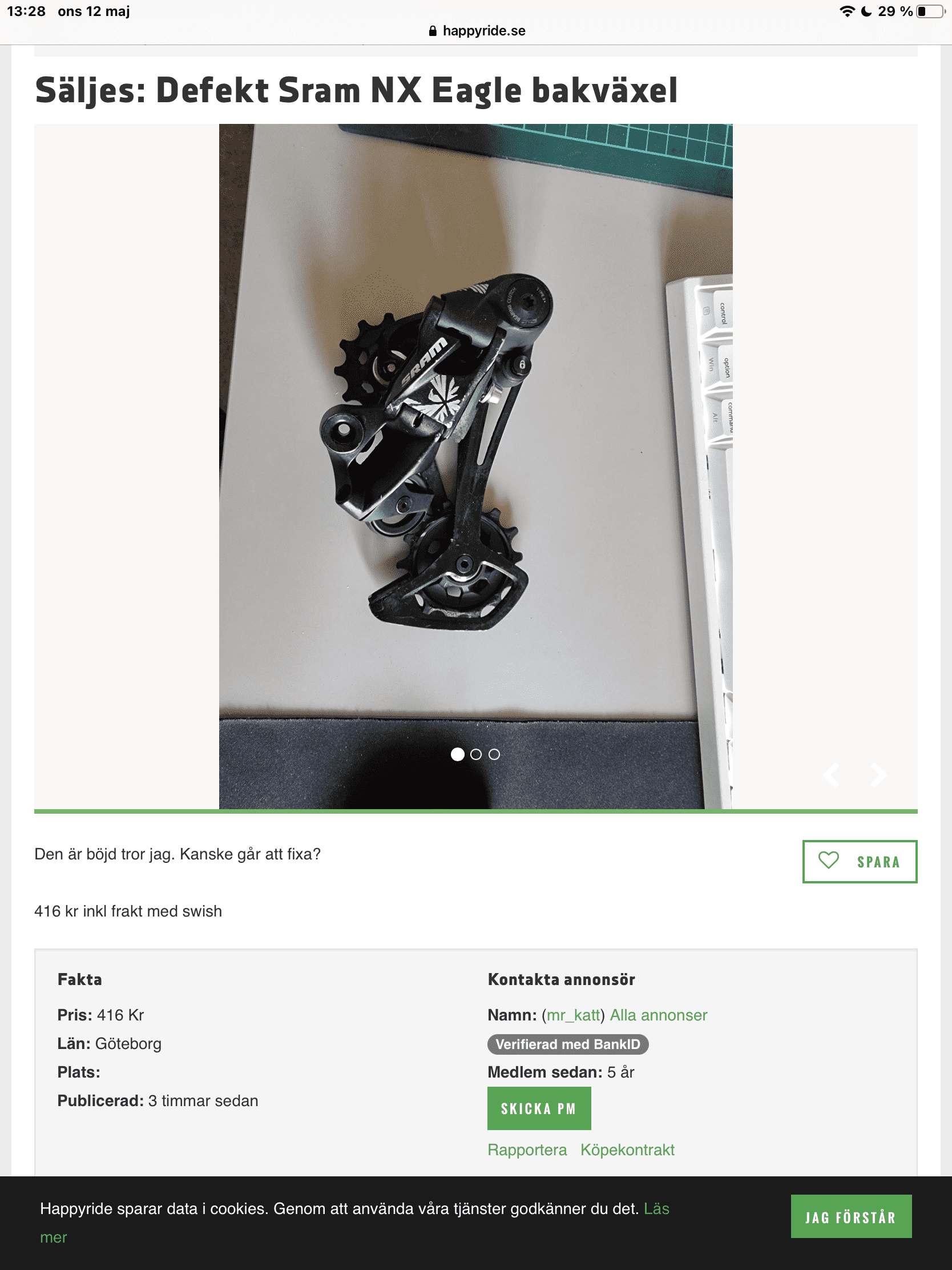The image size is (952, 1270).
Task: Click the heart icon on Spara button
Action: pyautogui.click(x=828, y=861)
